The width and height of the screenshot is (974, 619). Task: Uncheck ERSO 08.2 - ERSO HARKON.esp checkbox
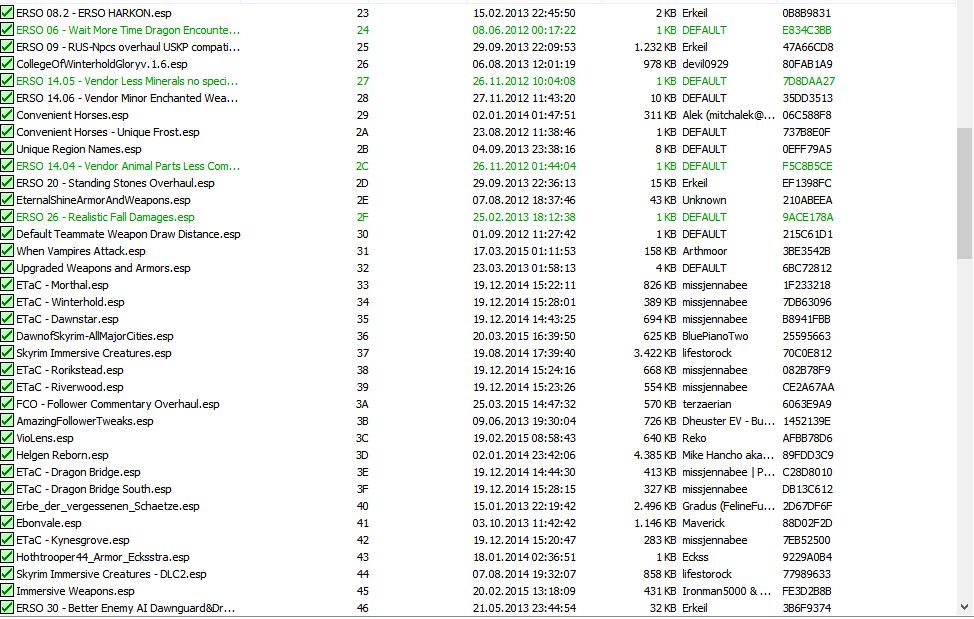7,12
